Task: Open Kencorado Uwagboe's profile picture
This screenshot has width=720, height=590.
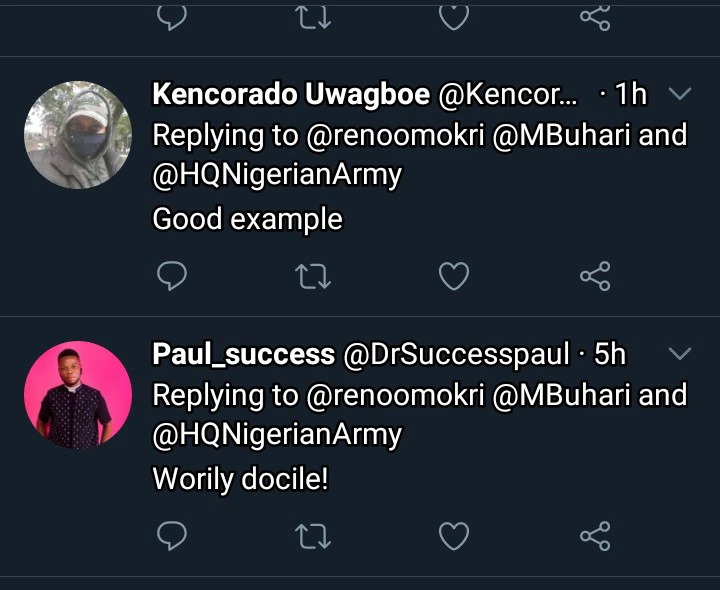Action: pos(78,135)
